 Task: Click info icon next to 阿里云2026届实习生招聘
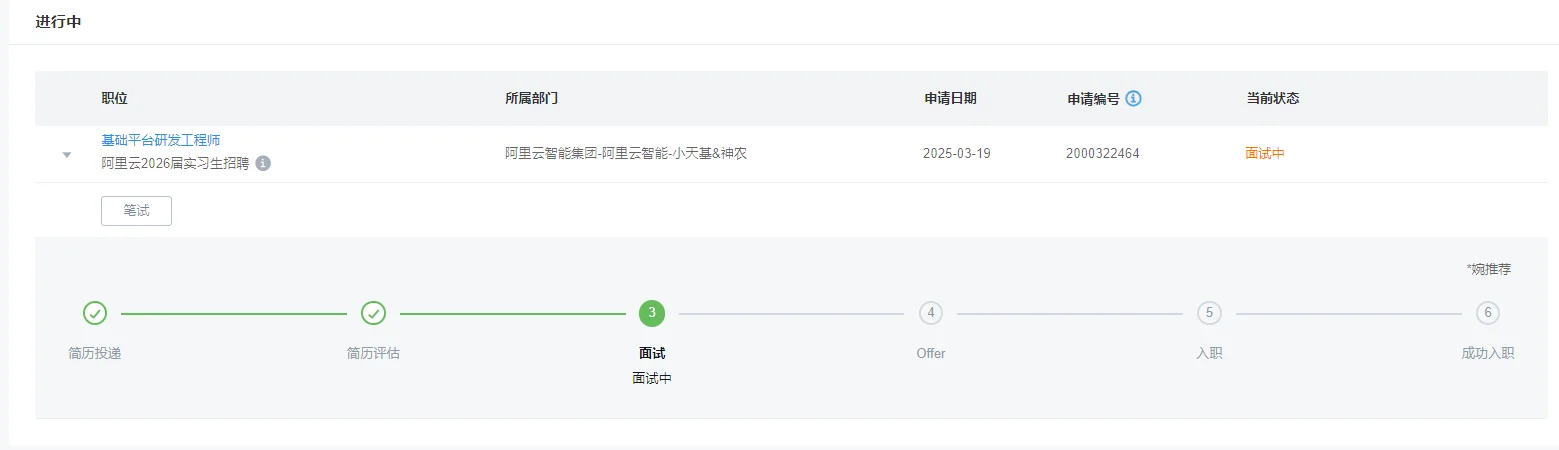pyautogui.click(x=263, y=163)
